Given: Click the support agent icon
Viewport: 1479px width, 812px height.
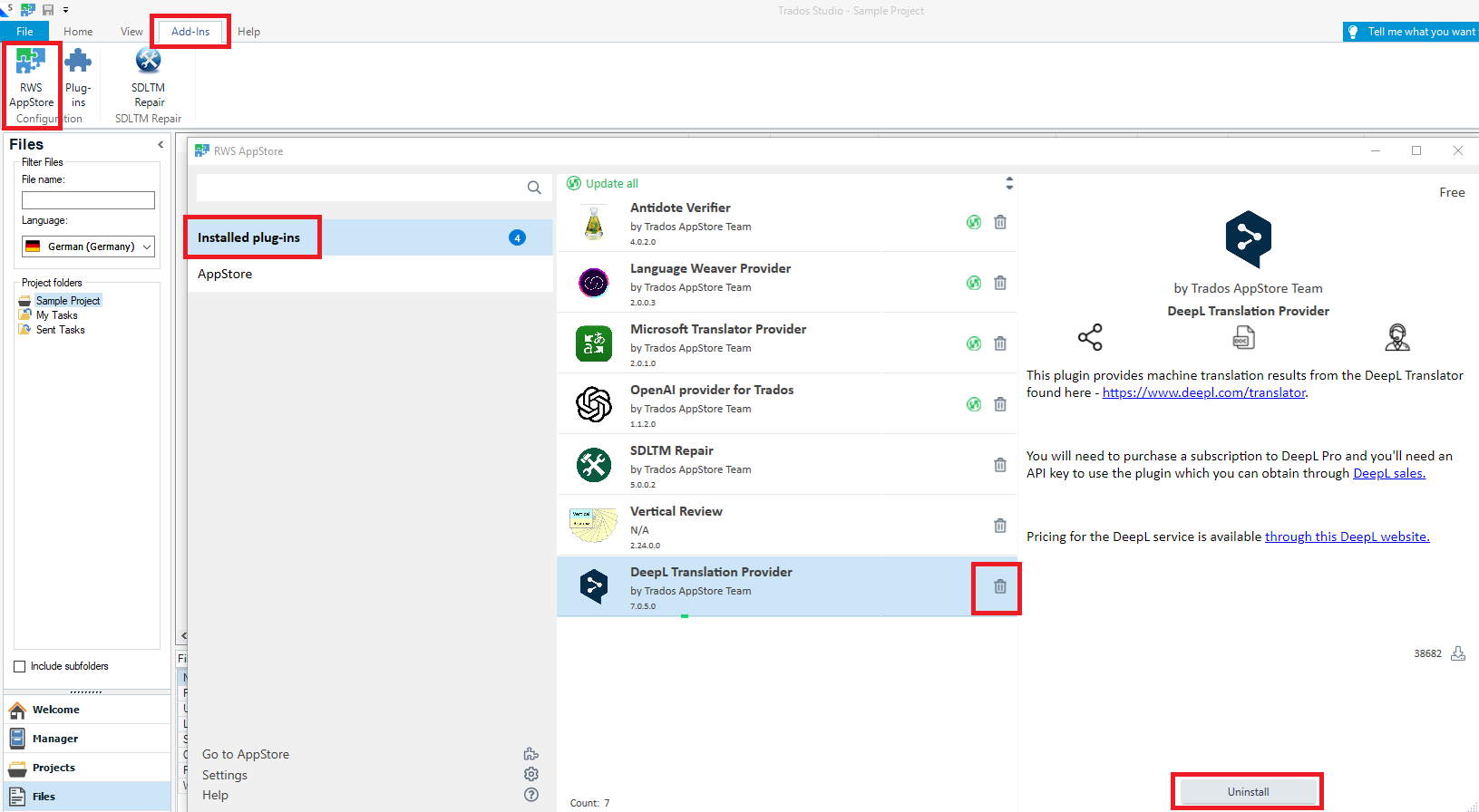Looking at the screenshot, I should 1397,337.
